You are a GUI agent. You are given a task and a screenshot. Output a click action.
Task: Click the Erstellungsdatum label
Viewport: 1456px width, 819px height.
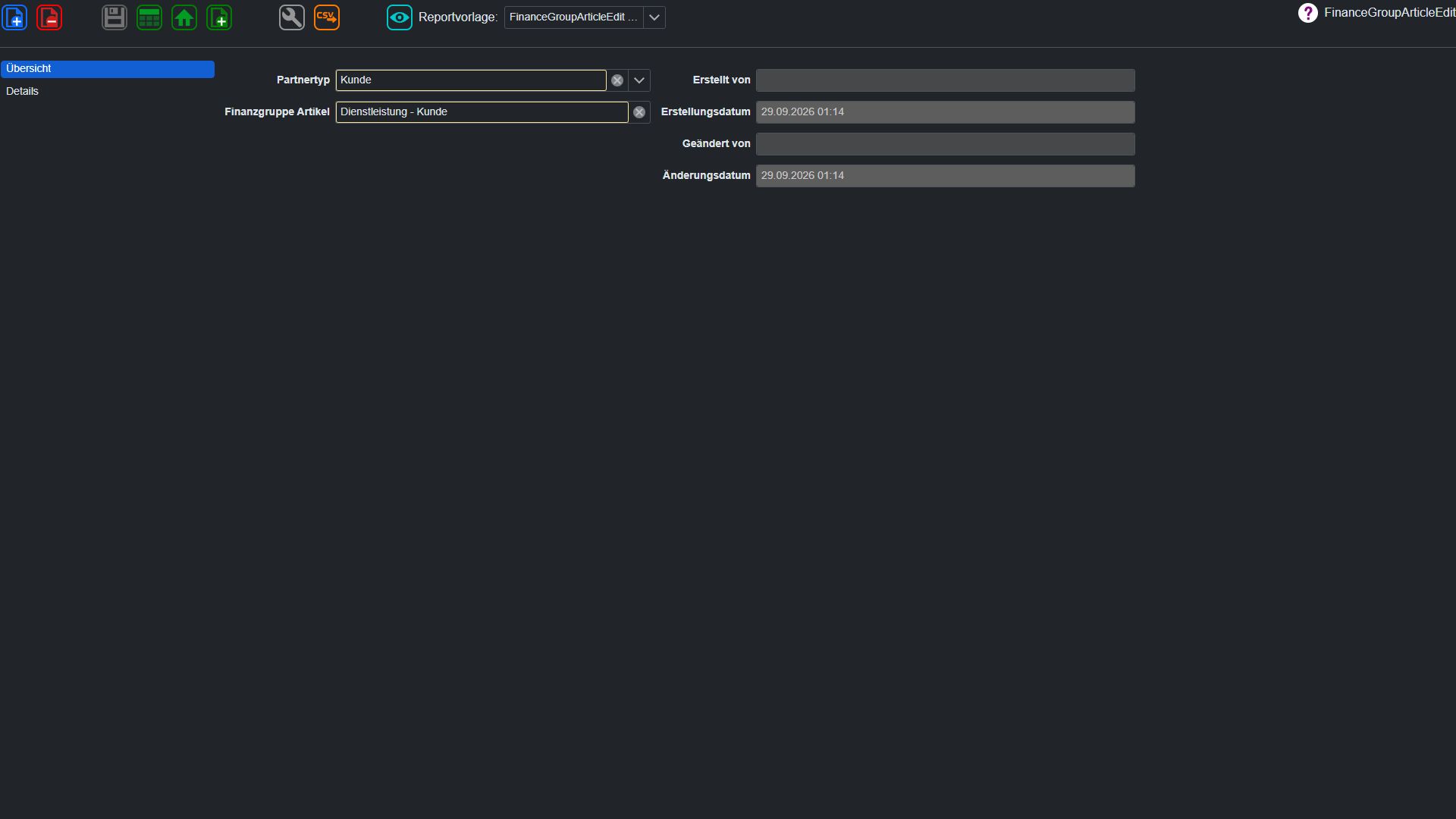(706, 111)
